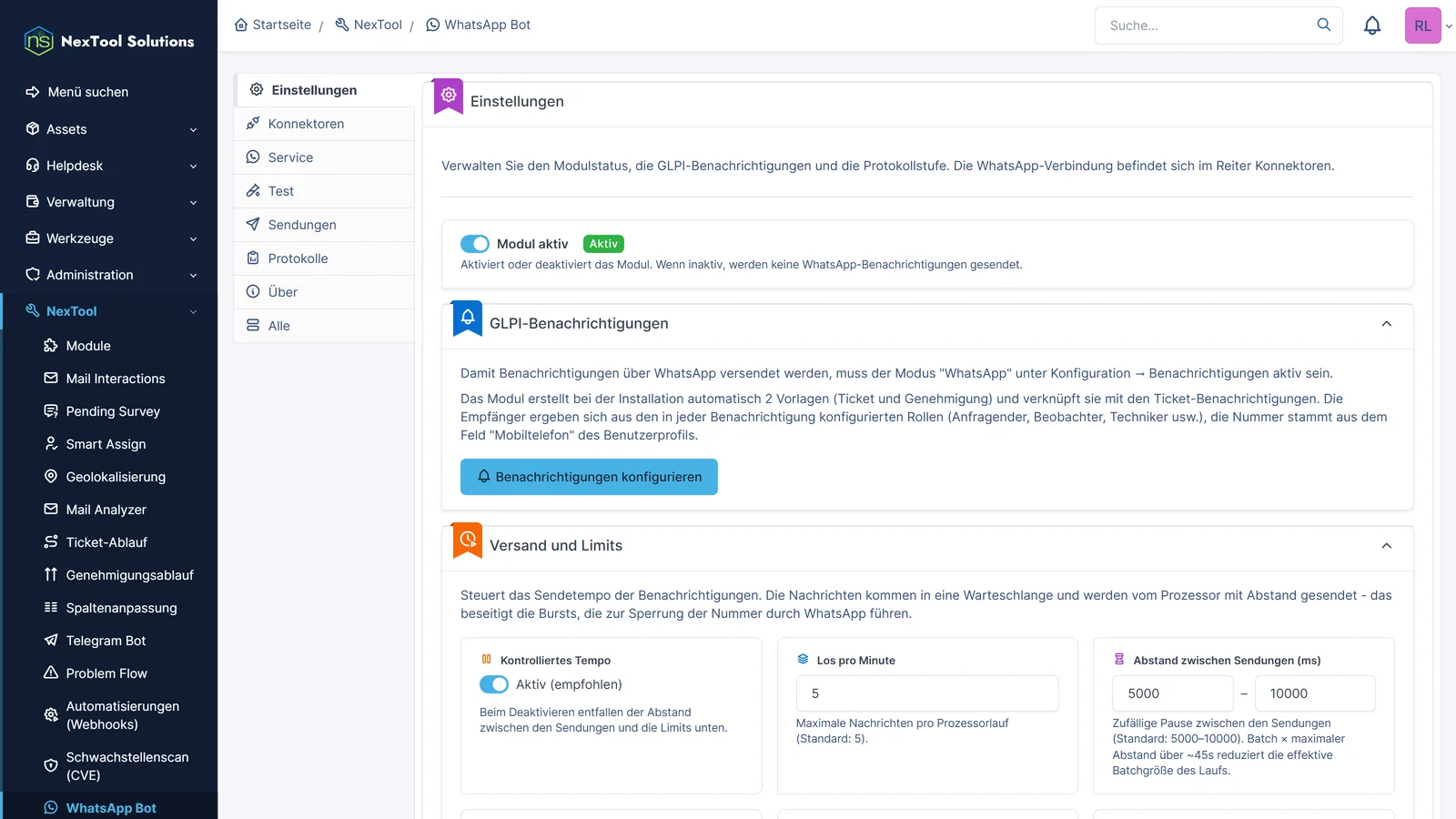The height and width of the screenshot is (819, 1456).
Task: Click the search magnifier icon
Action: pyautogui.click(x=1324, y=25)
